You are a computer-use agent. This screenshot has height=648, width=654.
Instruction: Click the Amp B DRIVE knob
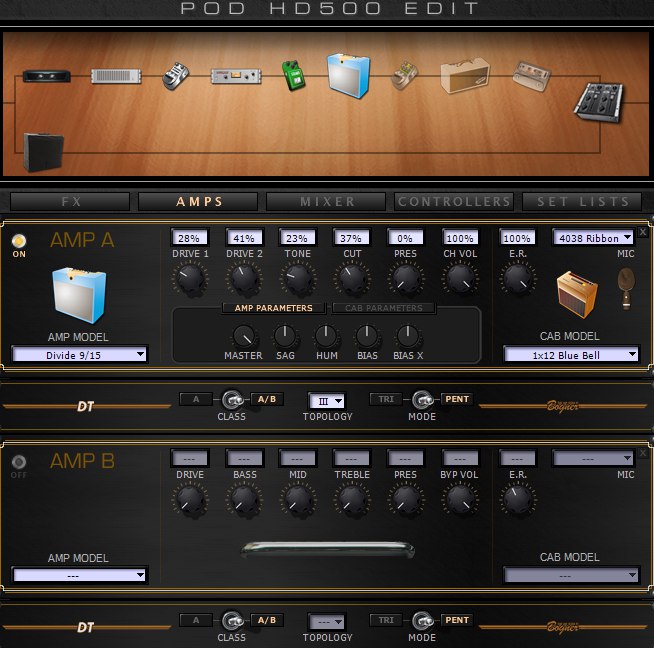coord(190,500)
